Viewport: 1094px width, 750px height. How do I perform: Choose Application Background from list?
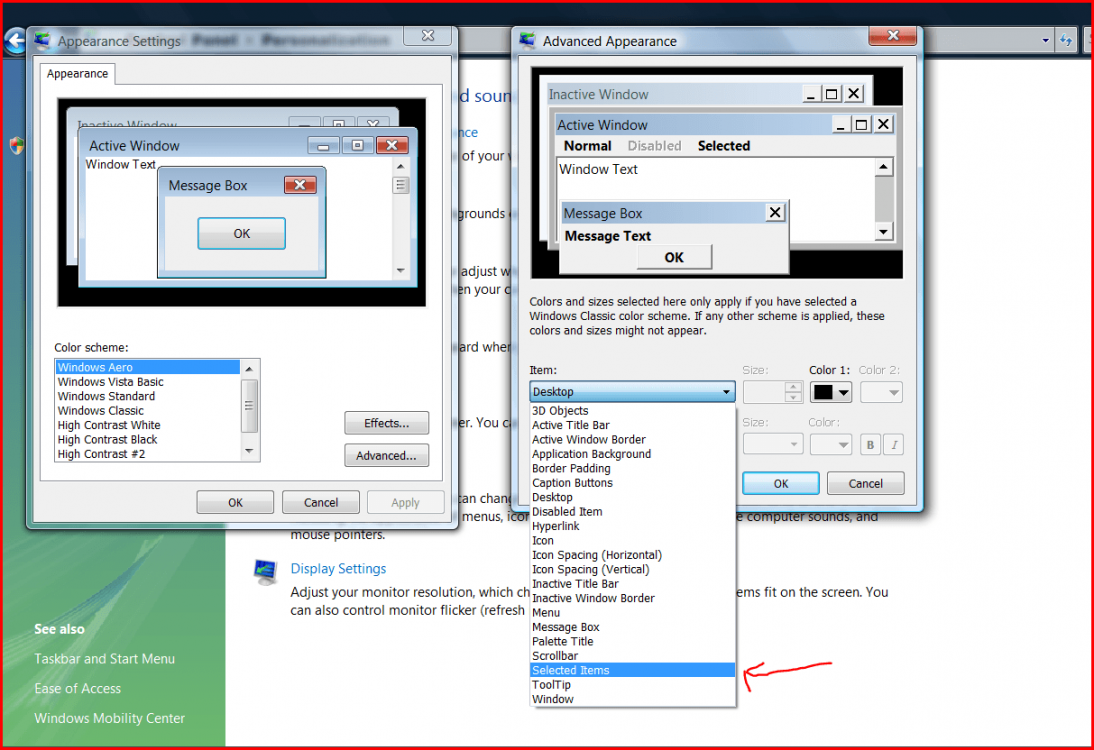[632, 454]
